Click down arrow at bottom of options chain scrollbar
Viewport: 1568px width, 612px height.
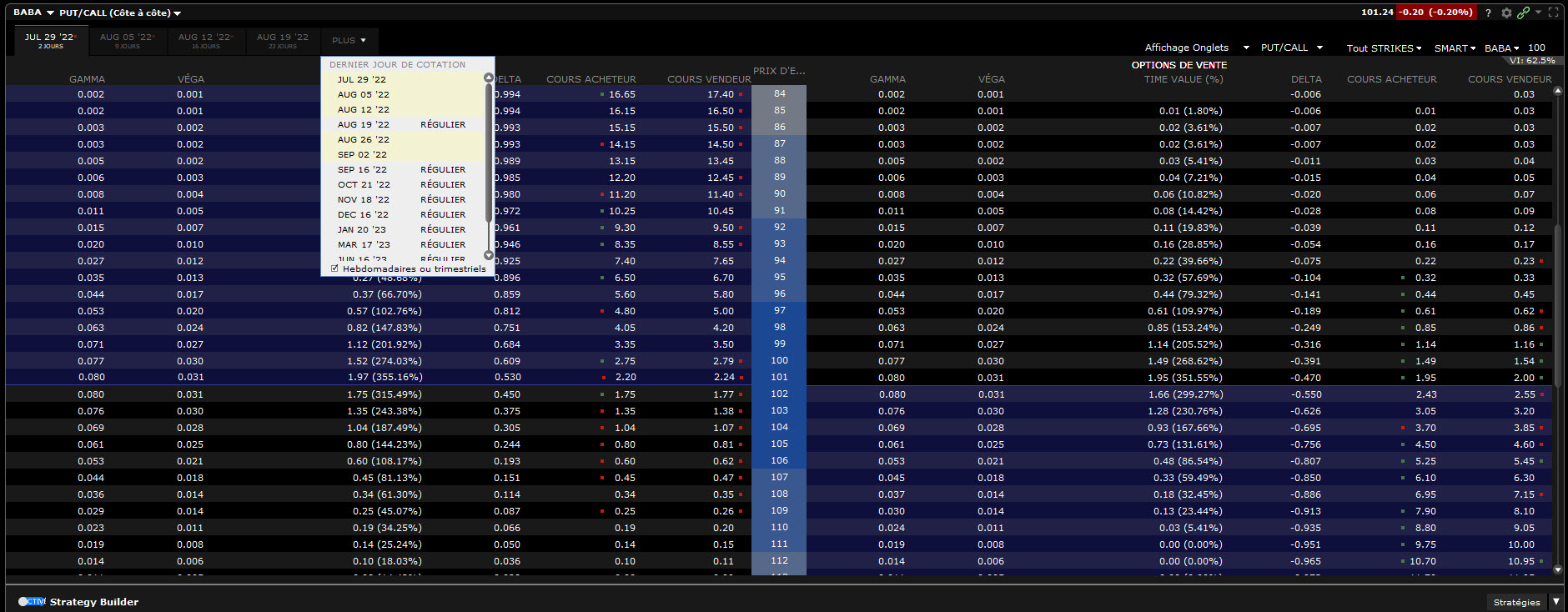click(1557, 570)
